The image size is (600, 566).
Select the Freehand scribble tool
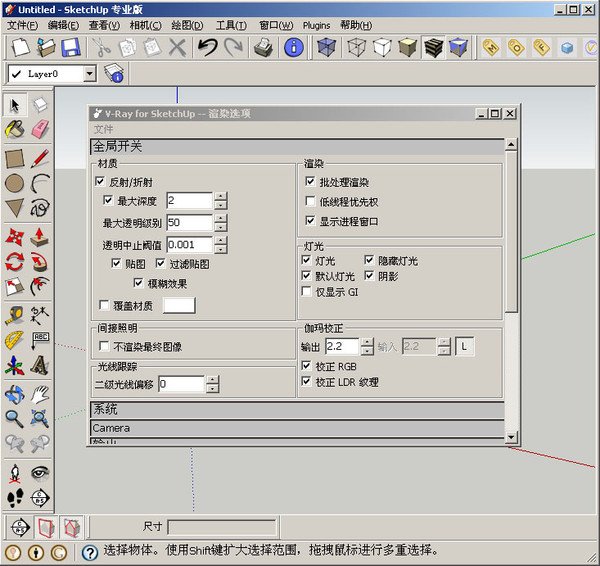pyautogui.click(x=40, y=208)
